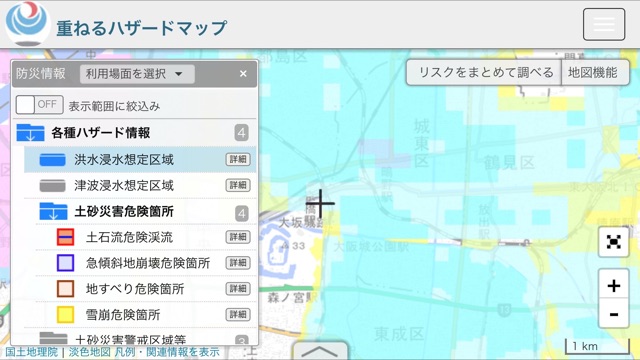Open 詳細 for 洪水浸水想定区域

click(x=238, y=160)
